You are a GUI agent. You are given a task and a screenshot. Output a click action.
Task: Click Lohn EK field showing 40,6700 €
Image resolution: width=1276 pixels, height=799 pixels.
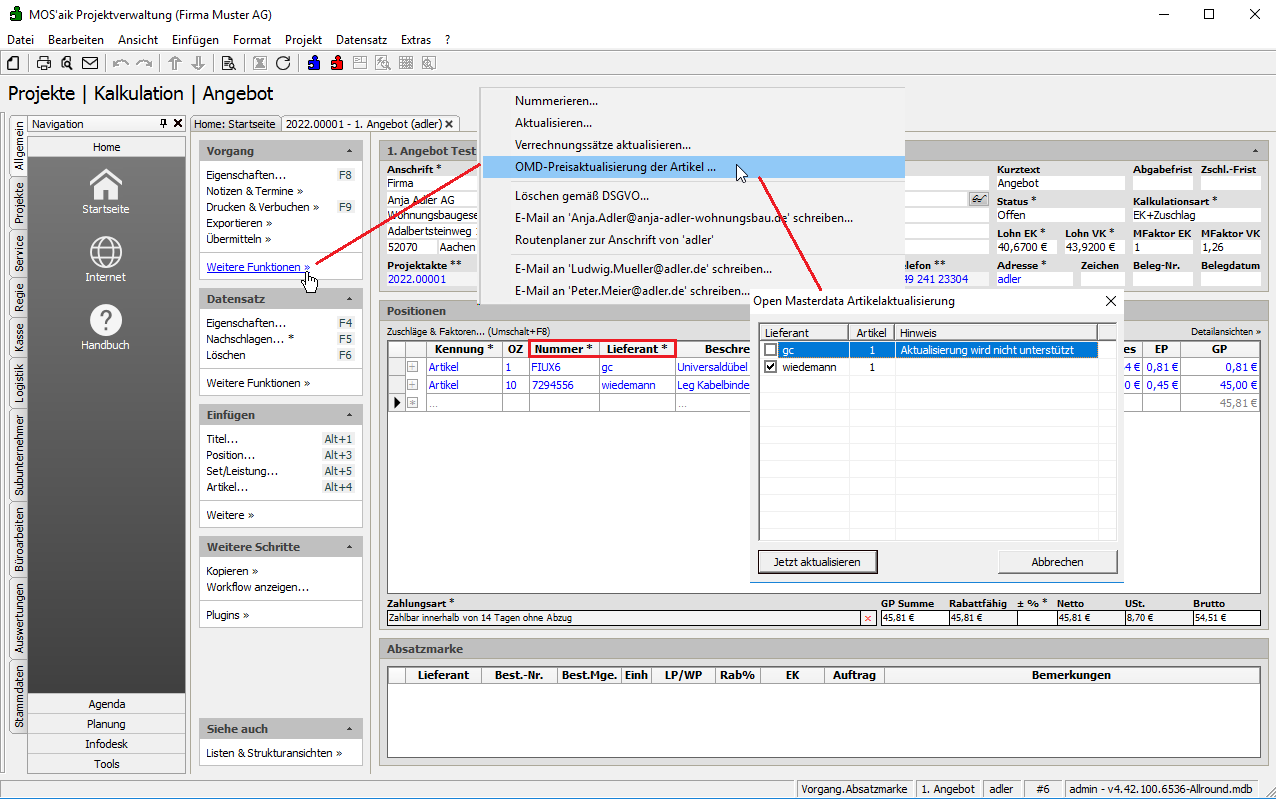click(x=1028, y=247)
